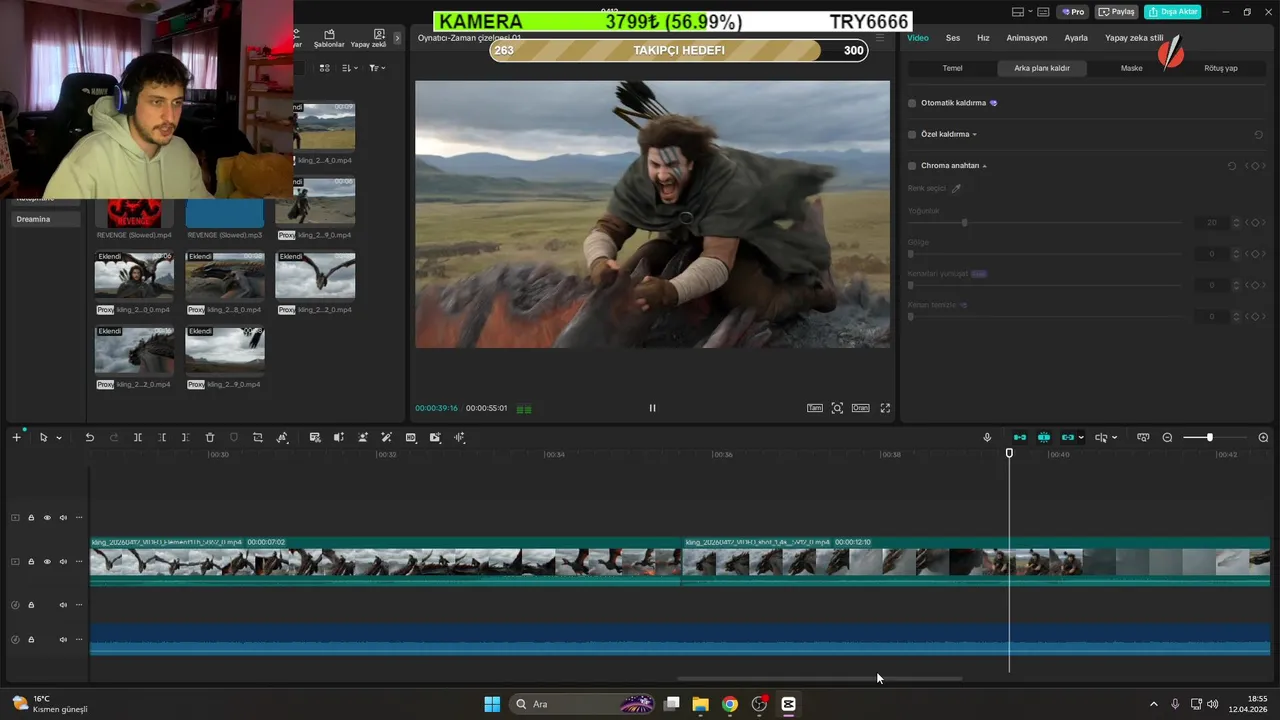
Task: Open fullscreen preview of the player
Action: point(885,408)
